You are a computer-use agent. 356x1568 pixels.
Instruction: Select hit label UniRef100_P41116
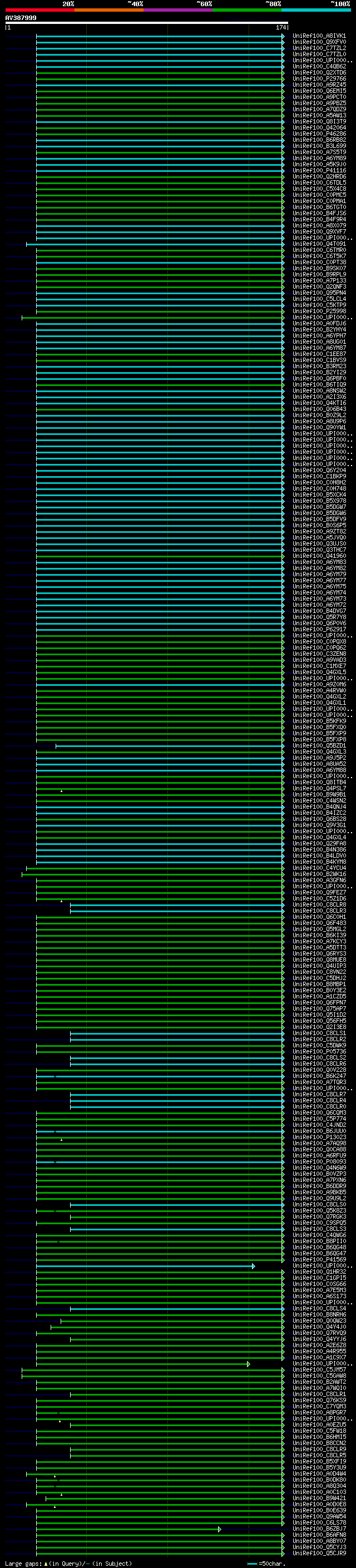click(x=319, y=170)
